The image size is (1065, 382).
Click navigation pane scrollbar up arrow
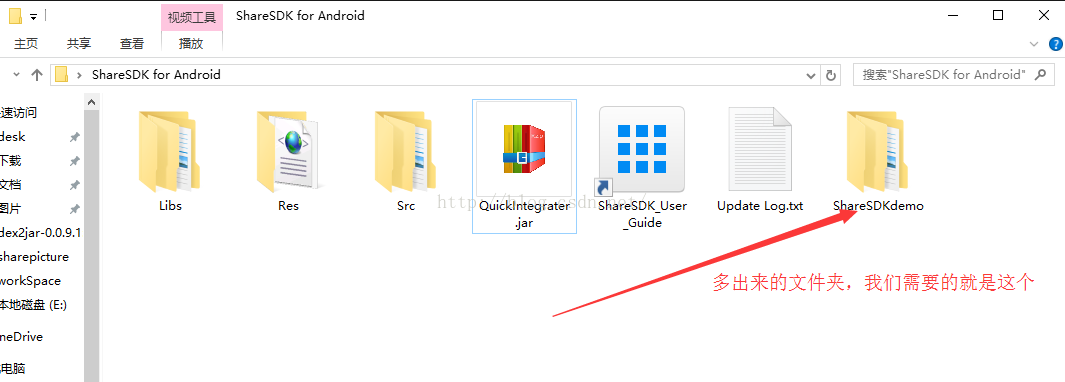[92, 102]
